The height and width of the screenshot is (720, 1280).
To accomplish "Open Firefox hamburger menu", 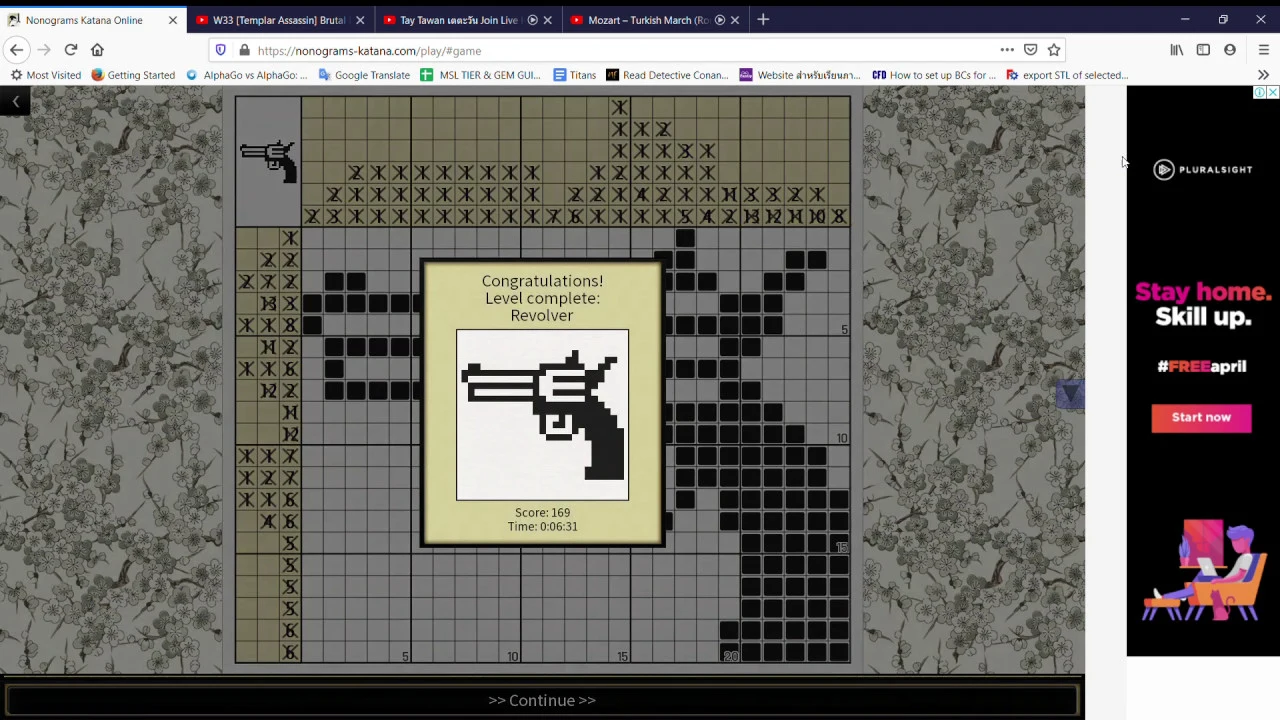I will 1264,50.
